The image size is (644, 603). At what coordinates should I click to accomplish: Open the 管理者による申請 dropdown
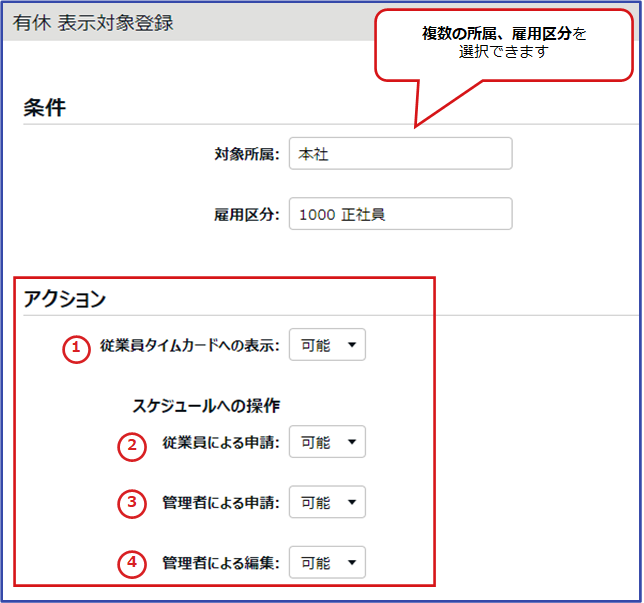click(327, 502)
